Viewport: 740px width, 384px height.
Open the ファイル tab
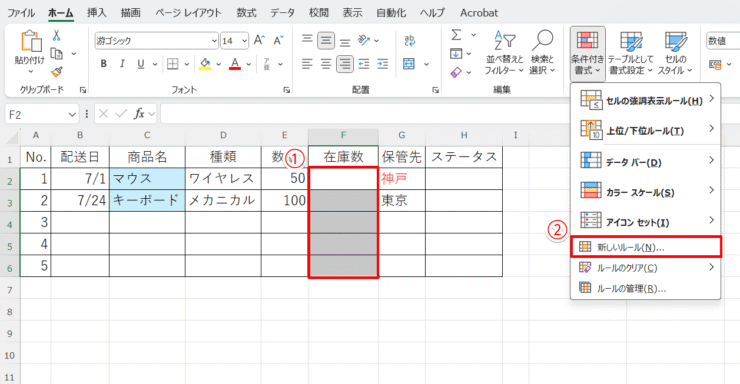(x=21, y=13)
